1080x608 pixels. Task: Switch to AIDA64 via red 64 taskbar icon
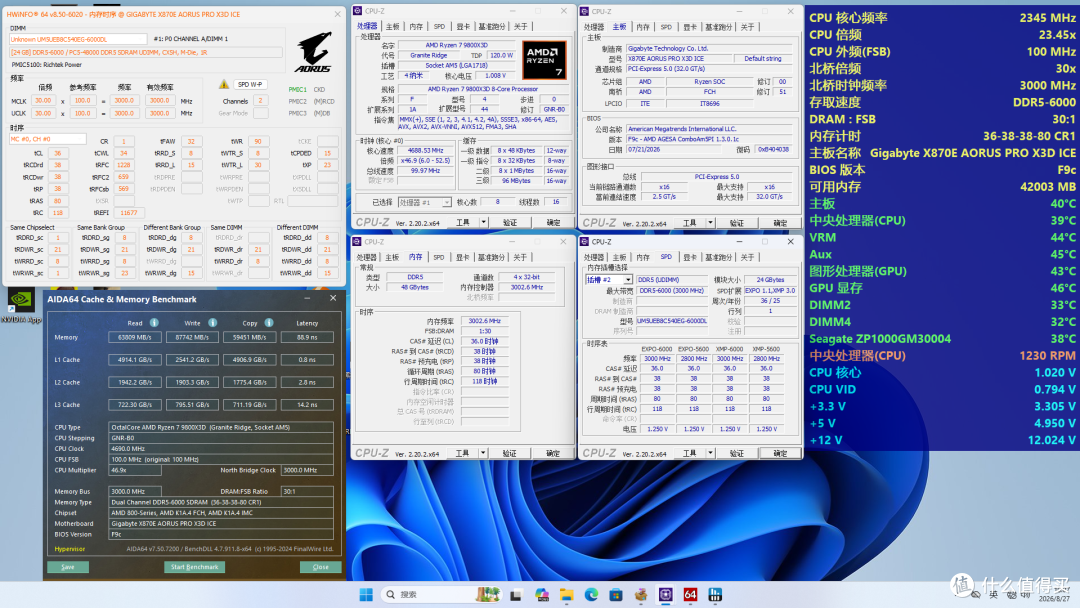coord(690,594)
